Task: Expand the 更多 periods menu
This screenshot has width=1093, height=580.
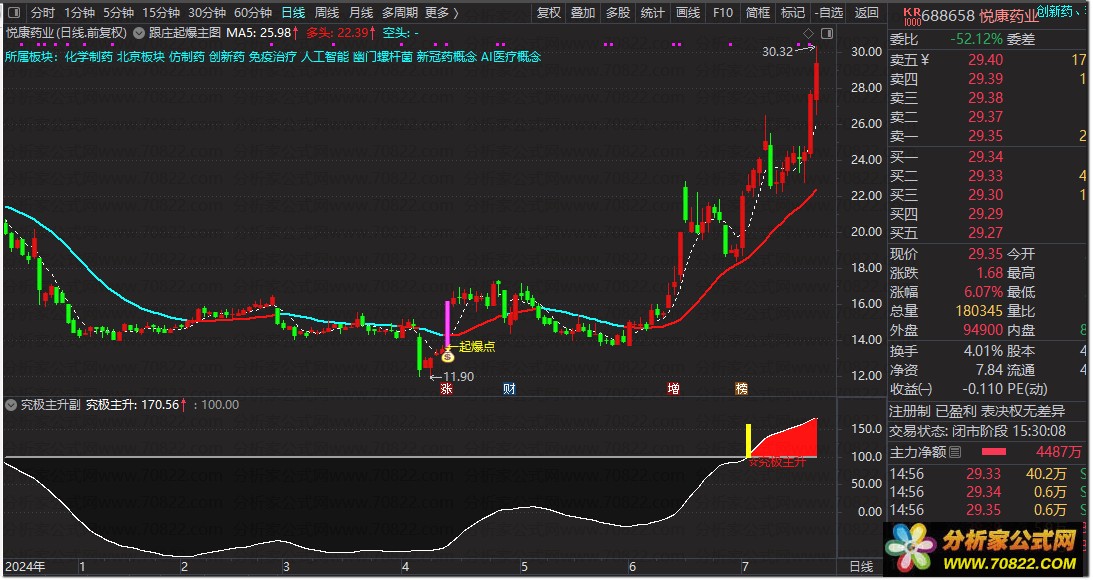Action: click(442, 13)
